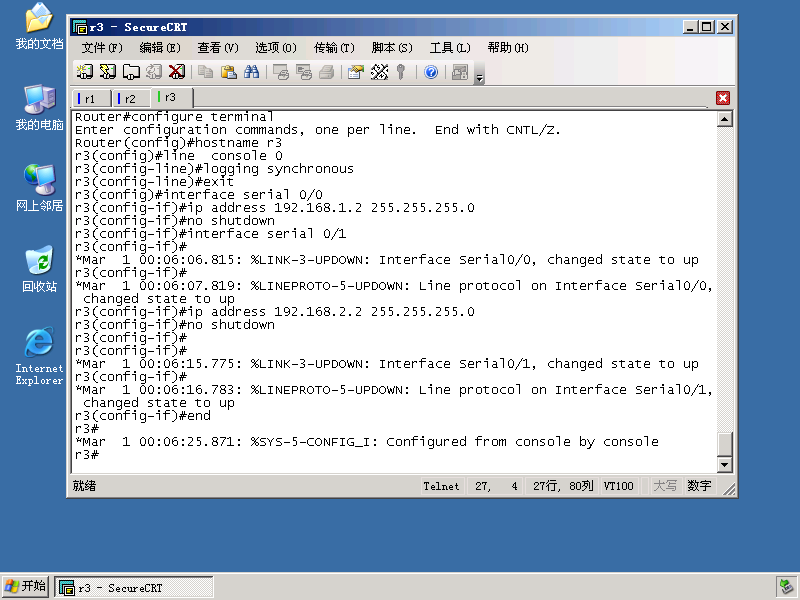Open the 编辑(E) menu
The image size is (800, 600).
(x=160, y=48)
